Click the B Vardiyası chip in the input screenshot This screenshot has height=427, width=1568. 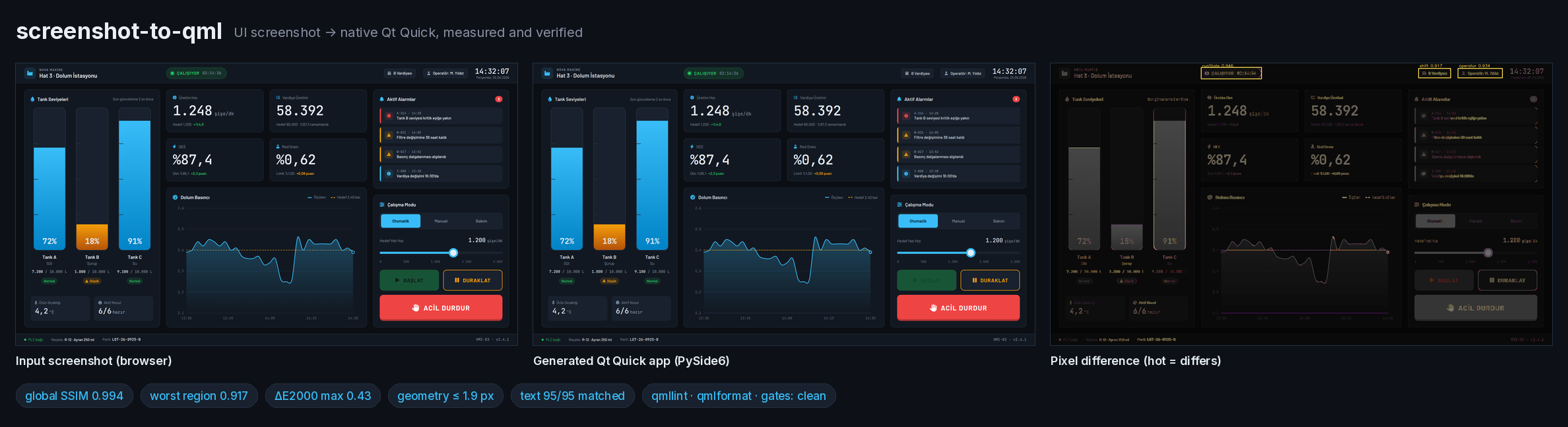coord(400,73)
